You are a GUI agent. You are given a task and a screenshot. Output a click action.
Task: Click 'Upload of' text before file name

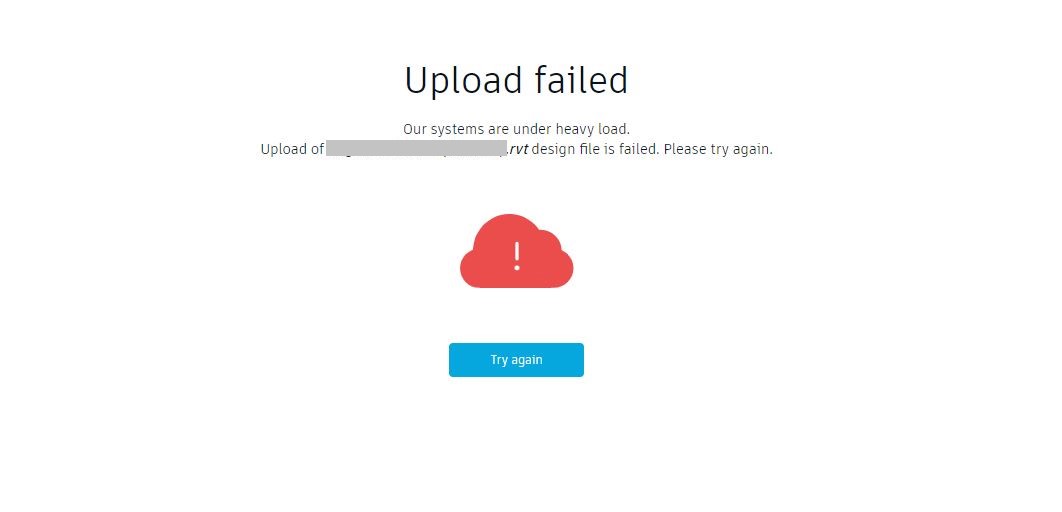tap(293, 149)
